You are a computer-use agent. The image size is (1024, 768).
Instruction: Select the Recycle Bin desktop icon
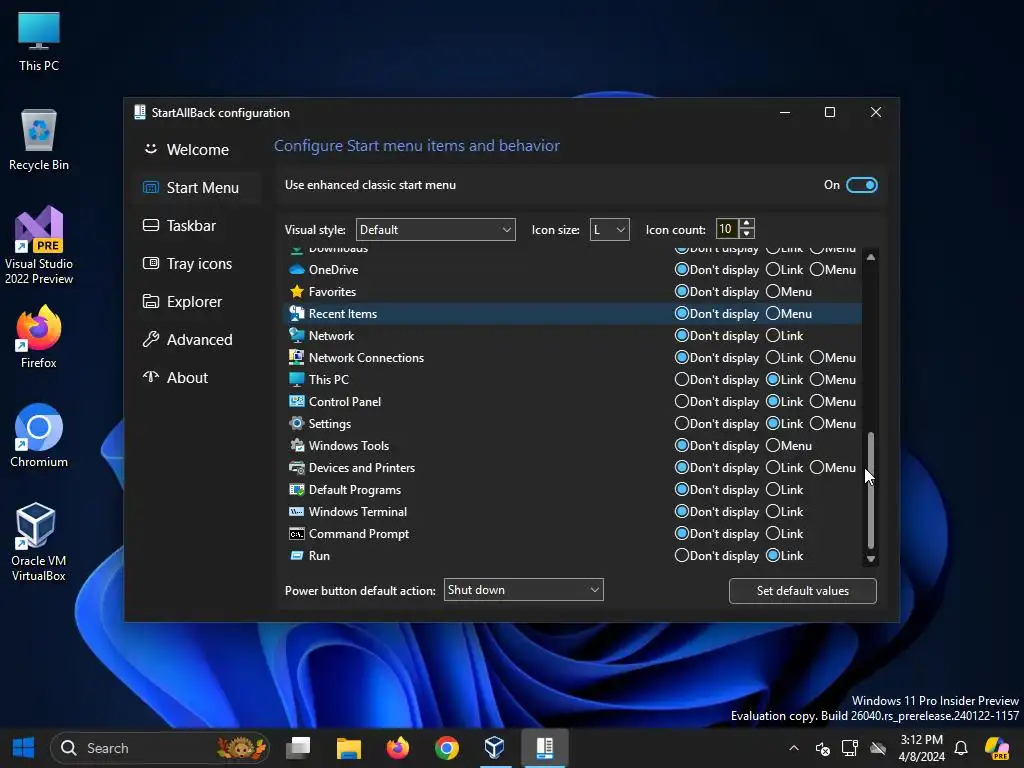[39, 140]
